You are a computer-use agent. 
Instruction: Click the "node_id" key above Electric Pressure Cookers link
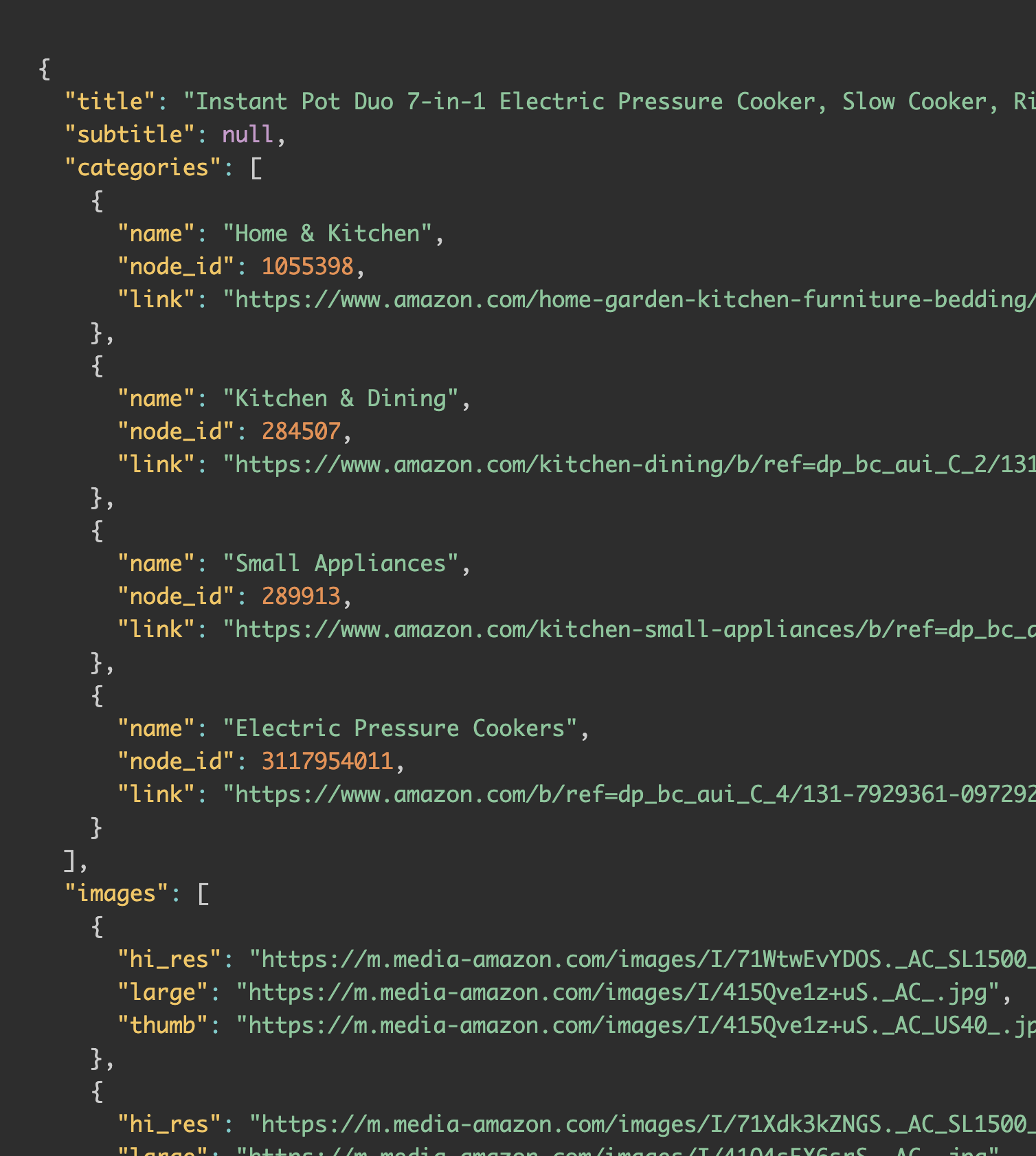click(176, 762)
